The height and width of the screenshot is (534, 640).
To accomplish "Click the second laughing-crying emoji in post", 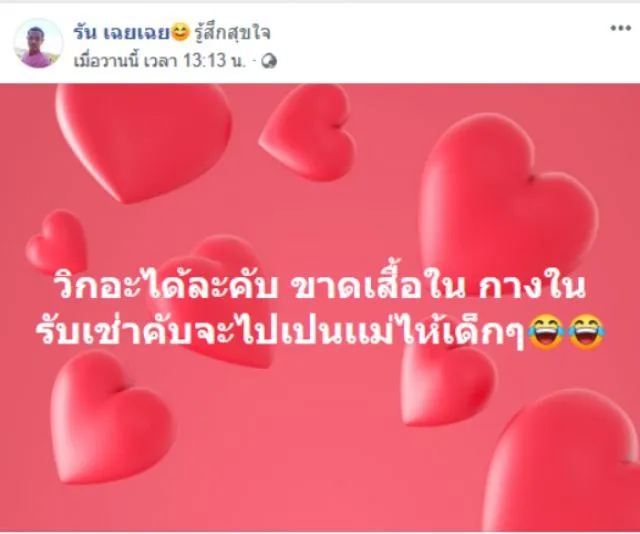I will pyautogui.click(x=586, y=333).
